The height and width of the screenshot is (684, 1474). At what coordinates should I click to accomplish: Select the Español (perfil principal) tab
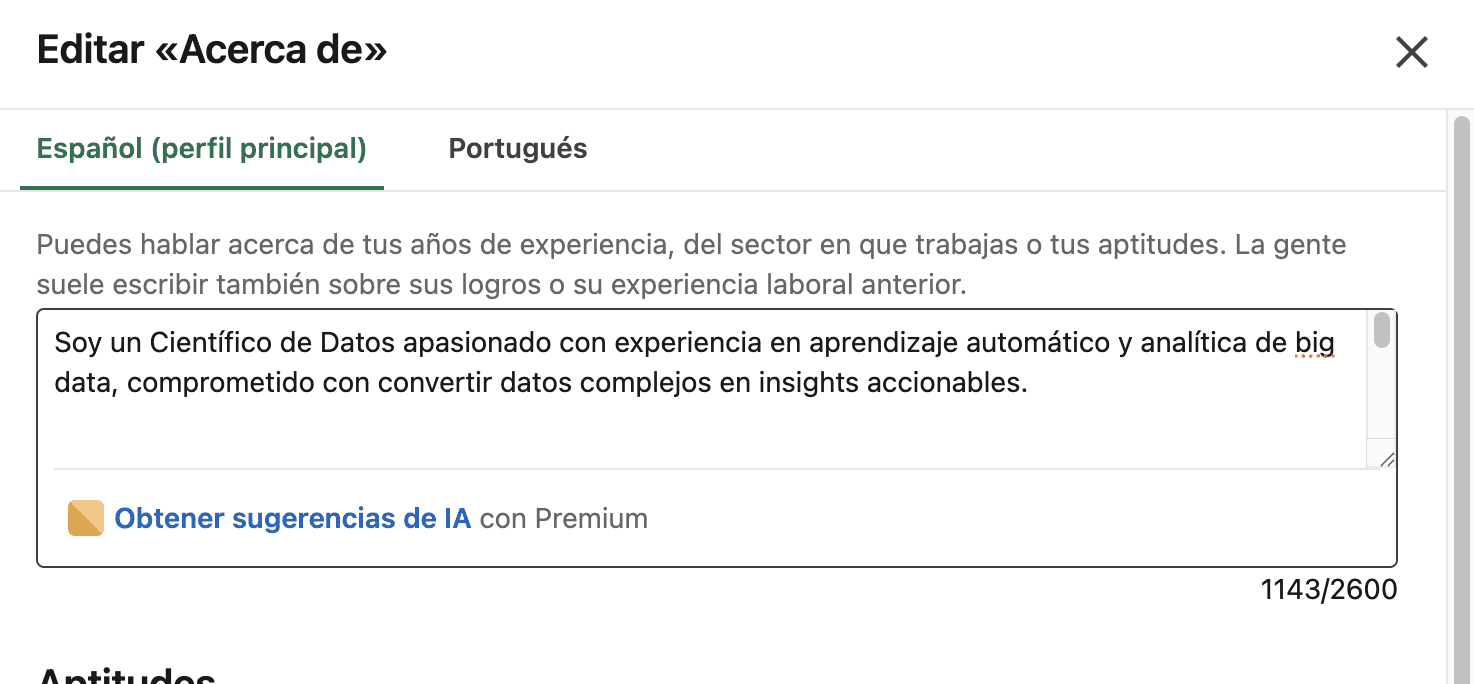tap(201, 149)
